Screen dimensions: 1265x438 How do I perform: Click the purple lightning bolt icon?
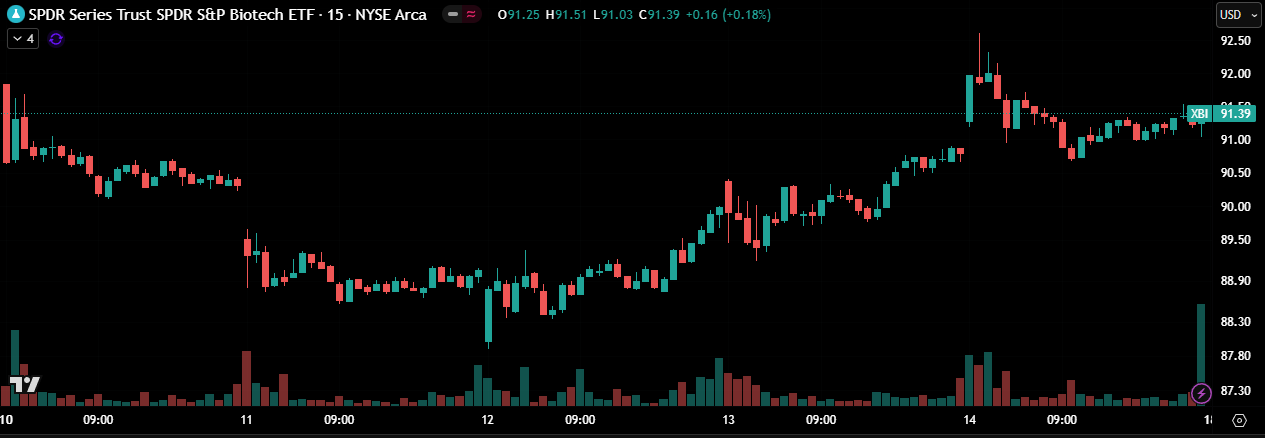pos(1202,394)
